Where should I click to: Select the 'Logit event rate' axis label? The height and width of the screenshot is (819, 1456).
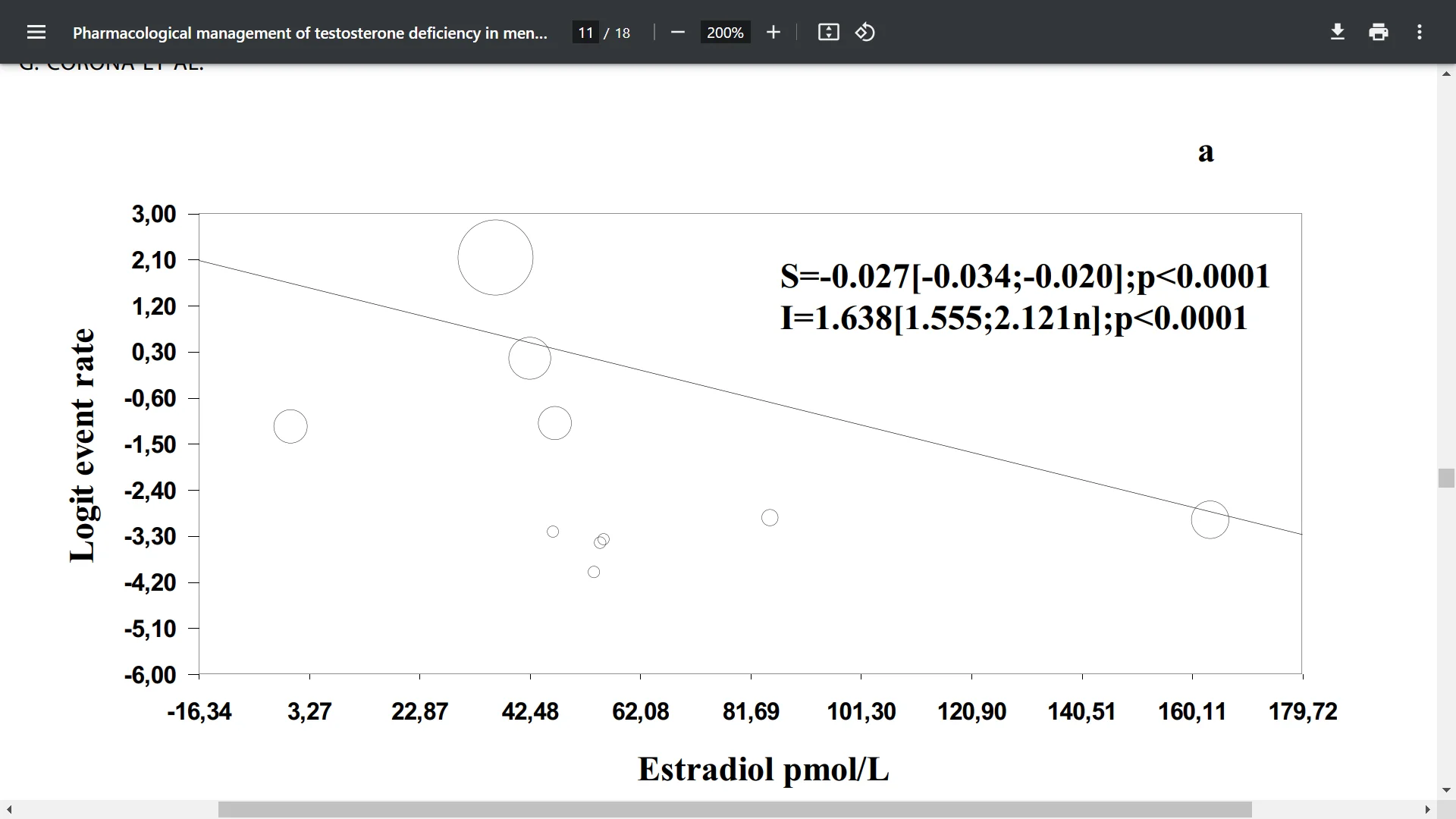tap(83, 446)
